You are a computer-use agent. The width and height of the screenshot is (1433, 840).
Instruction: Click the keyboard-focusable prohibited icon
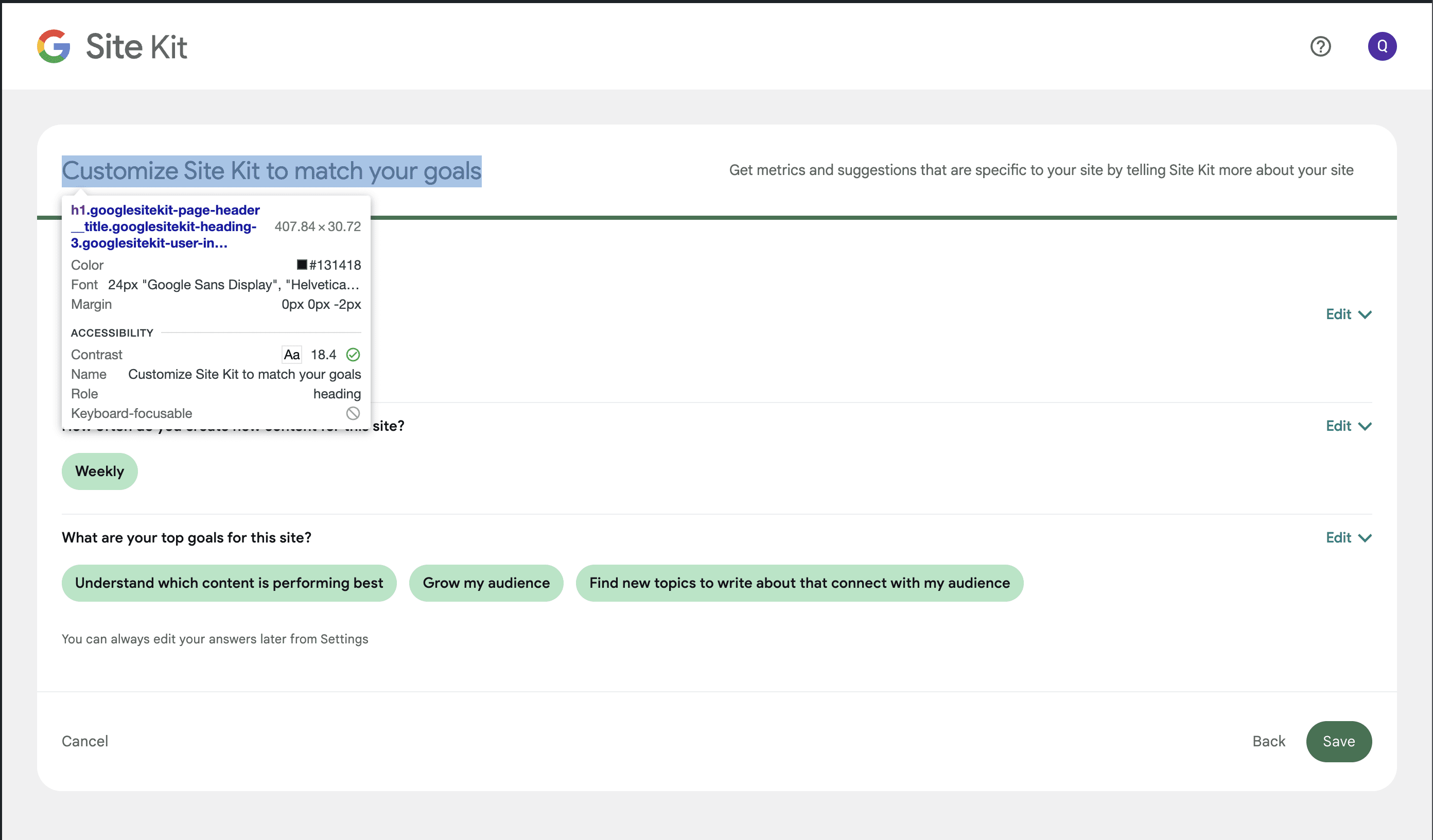pyautogui.click(x=353, y=413)
